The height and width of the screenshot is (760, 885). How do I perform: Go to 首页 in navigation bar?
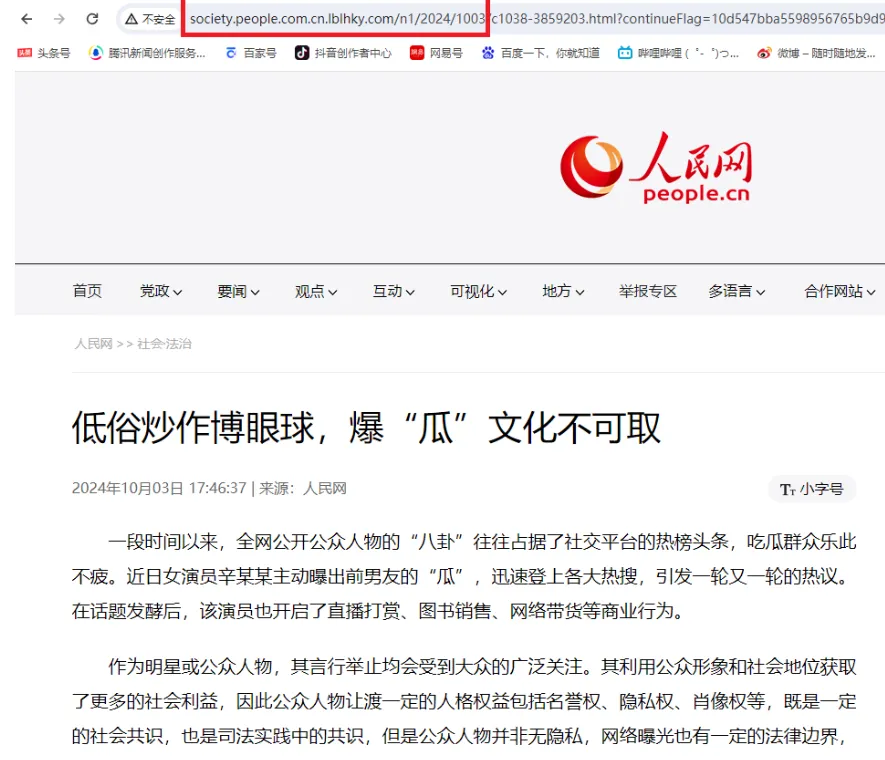pyautogui.click(x=87, y=291)
